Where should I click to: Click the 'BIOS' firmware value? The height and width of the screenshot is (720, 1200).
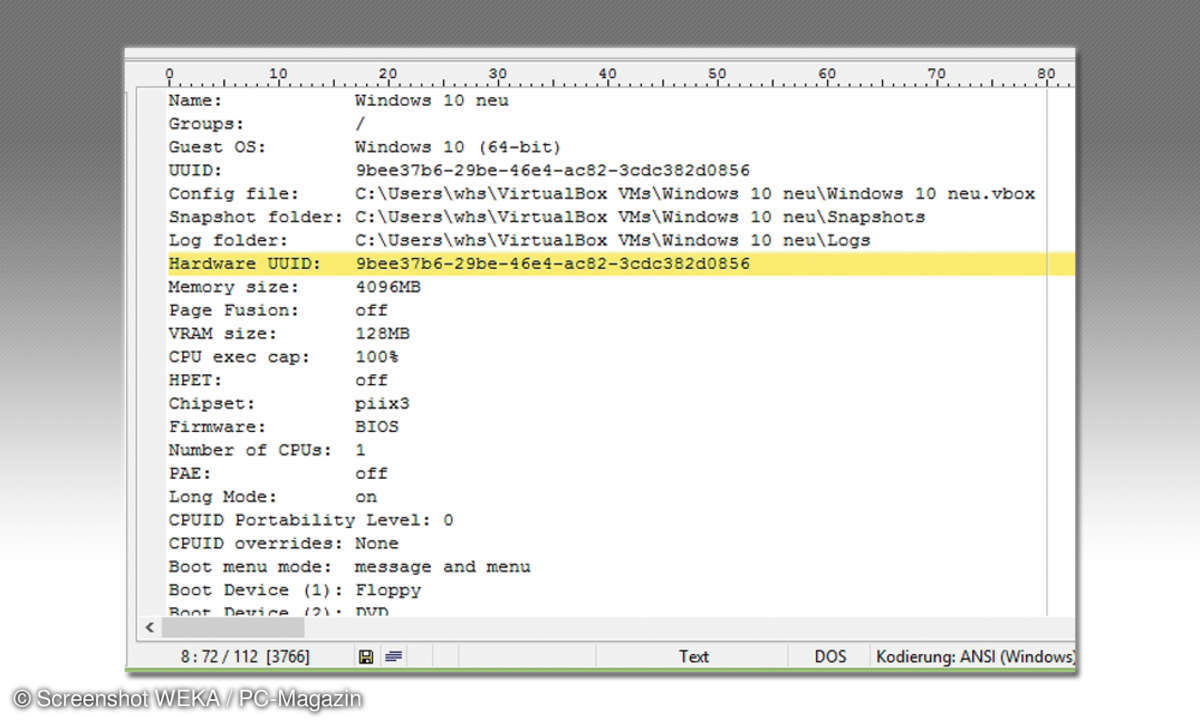click(x=377, y=427)
